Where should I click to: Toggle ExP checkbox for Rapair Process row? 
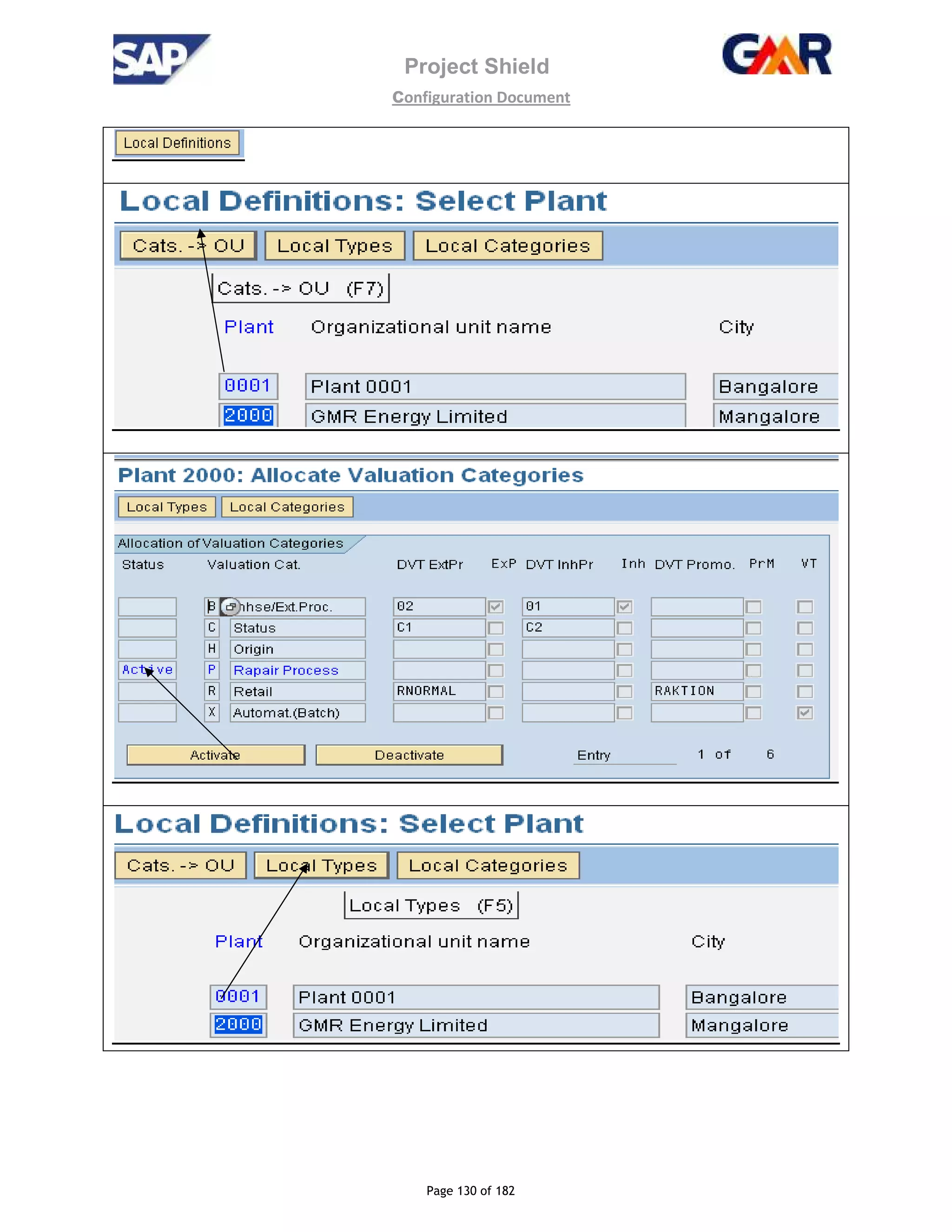pos(496,670)
